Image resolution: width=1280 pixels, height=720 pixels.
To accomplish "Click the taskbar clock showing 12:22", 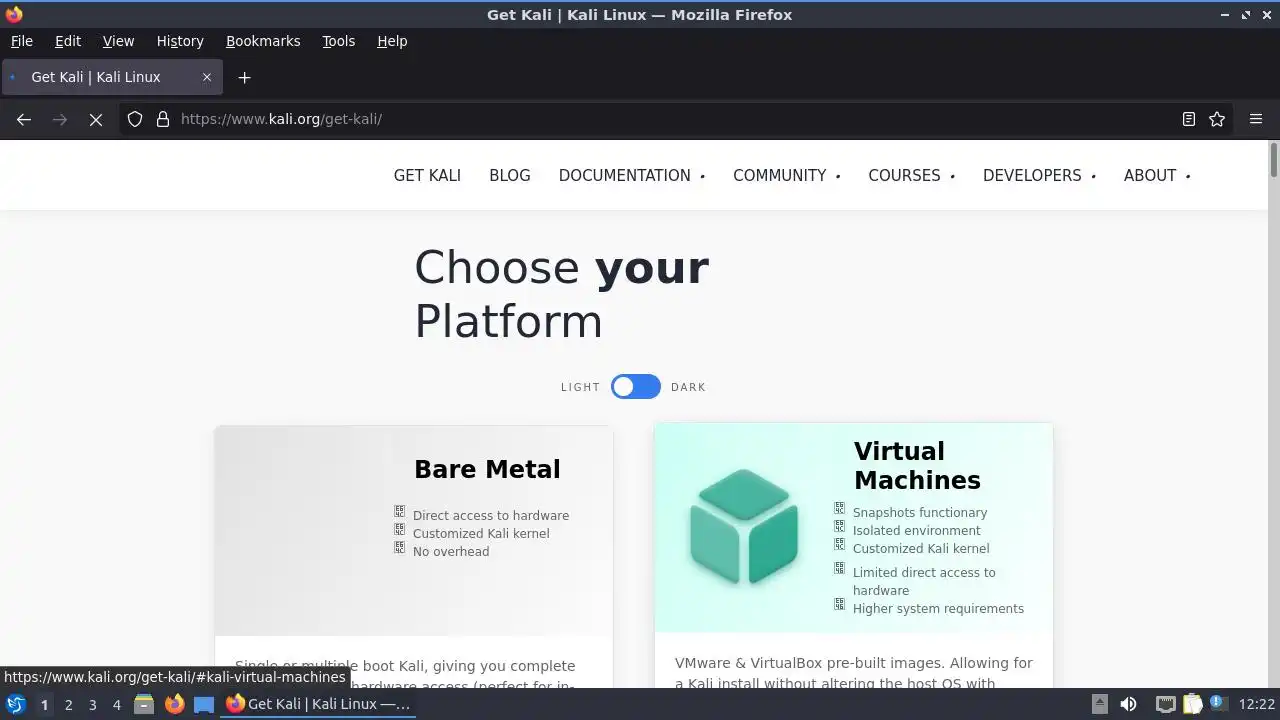I will point(1257,704).
